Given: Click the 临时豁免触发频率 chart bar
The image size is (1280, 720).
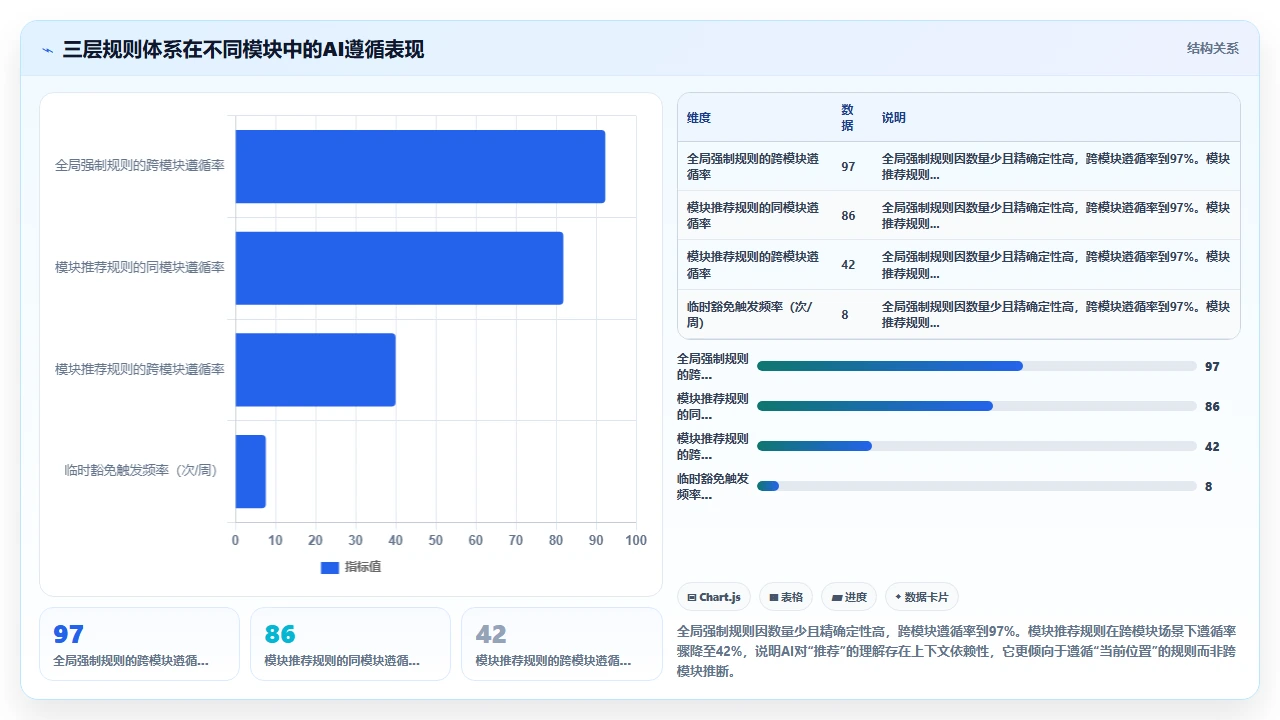Looking at the screenshot, I should (x=250, y=471).
